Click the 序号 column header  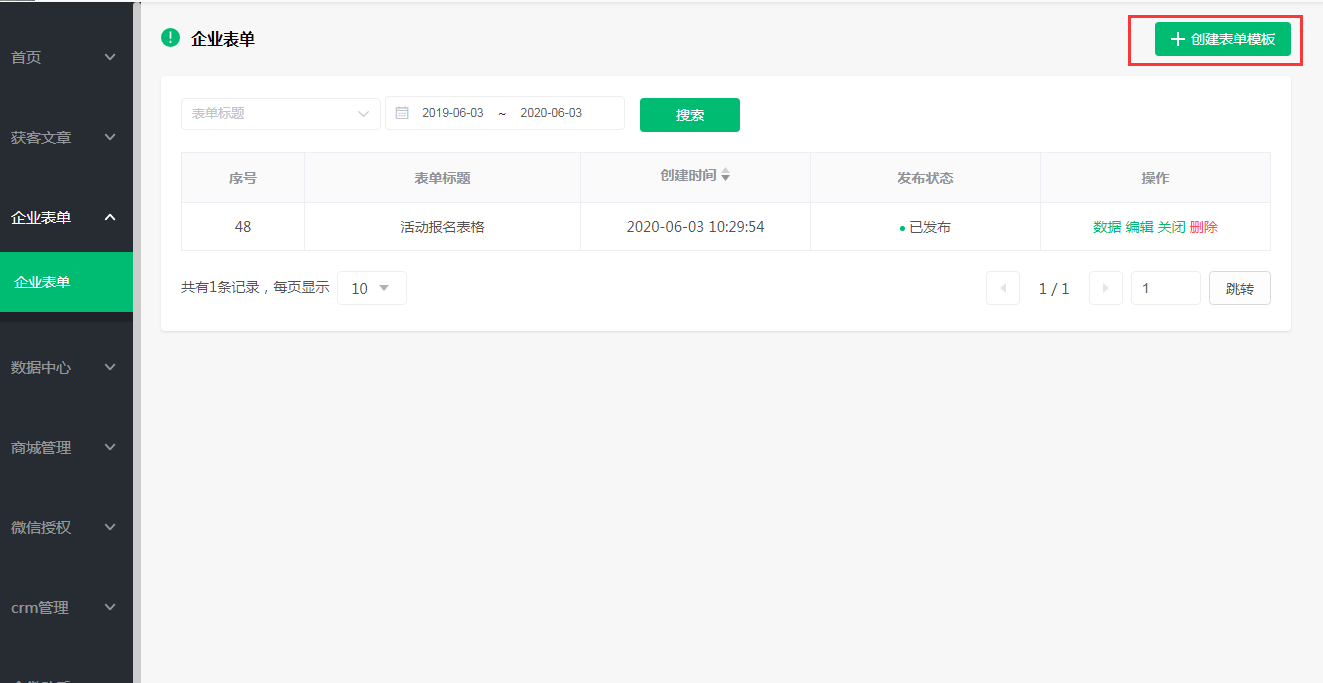[x=243, y=178]
